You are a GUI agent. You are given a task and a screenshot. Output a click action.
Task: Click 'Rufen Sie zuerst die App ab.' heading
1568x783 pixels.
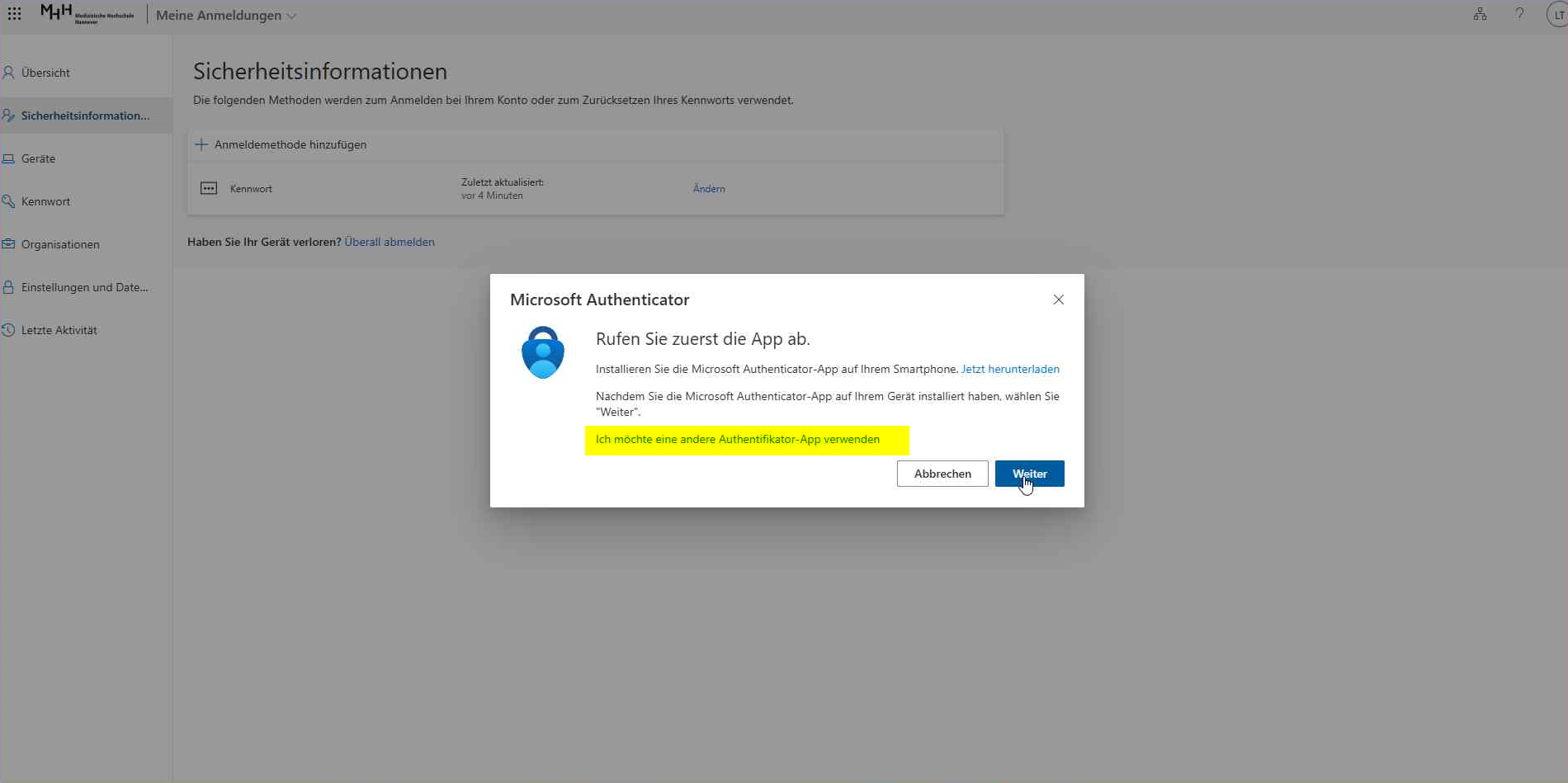pyautogui.click(x=703, y=339)
